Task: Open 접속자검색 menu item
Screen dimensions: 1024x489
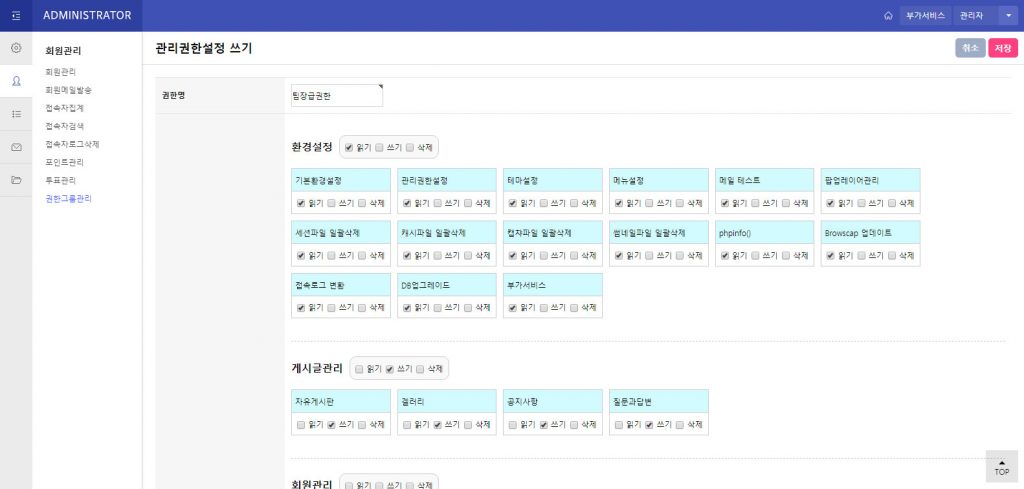Action: coord(65,126)
